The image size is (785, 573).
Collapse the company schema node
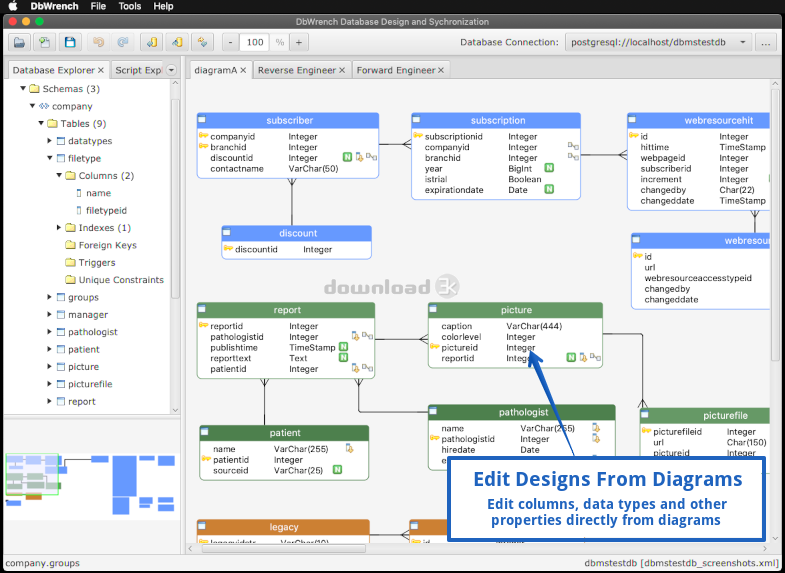[x=33, y=106]
